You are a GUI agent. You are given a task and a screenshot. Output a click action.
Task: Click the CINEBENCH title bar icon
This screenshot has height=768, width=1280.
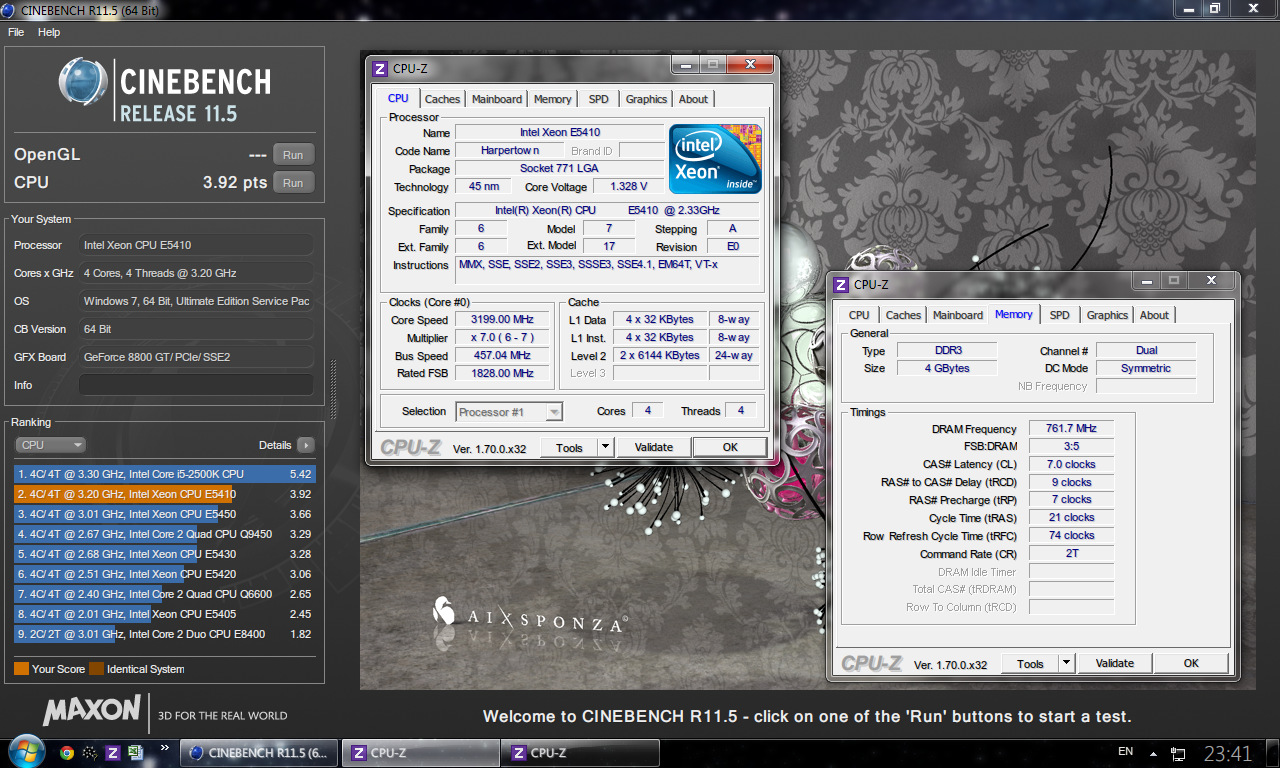coord(10,10)
